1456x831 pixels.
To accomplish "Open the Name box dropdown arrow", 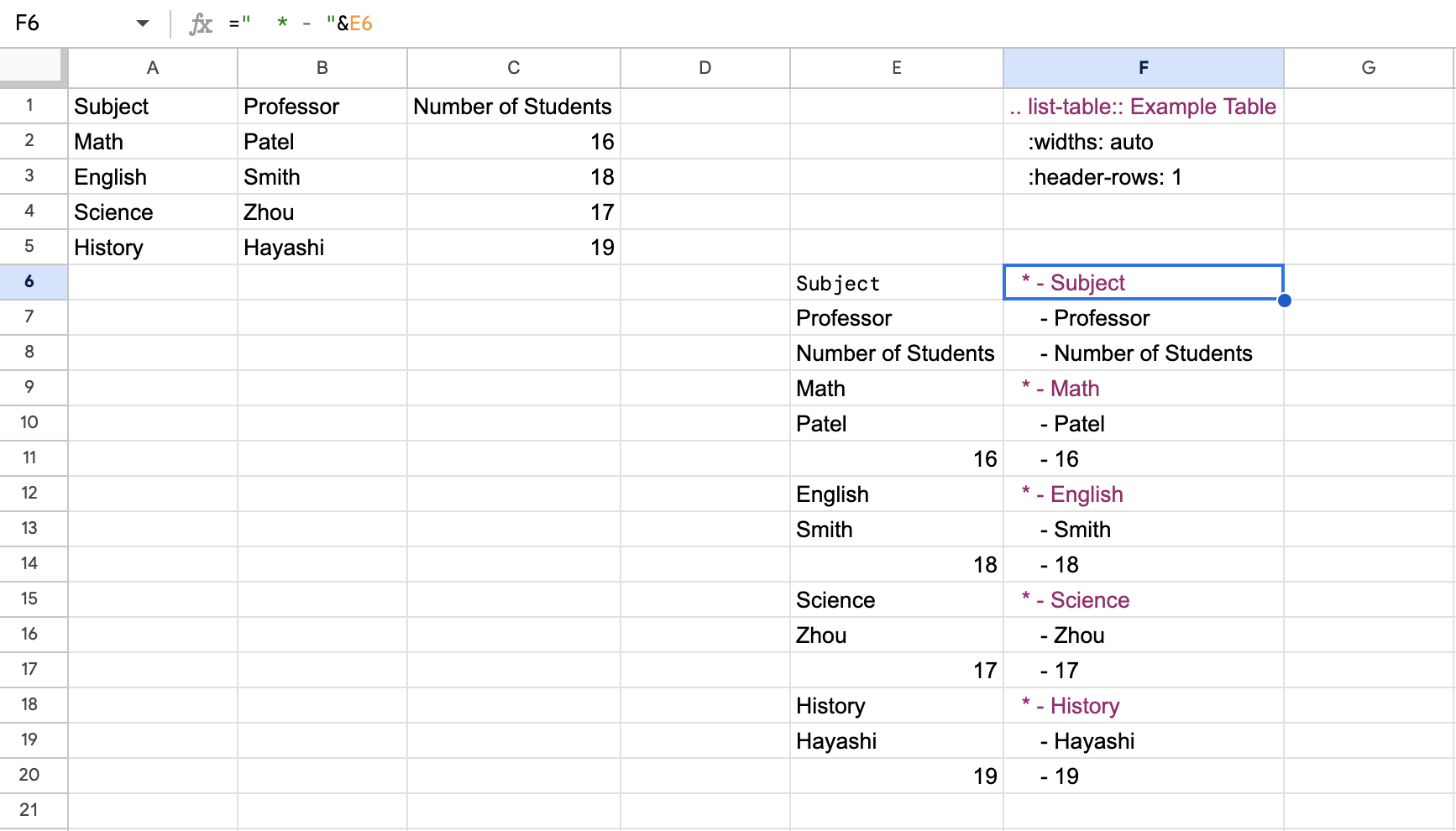I will coord(143,24).
